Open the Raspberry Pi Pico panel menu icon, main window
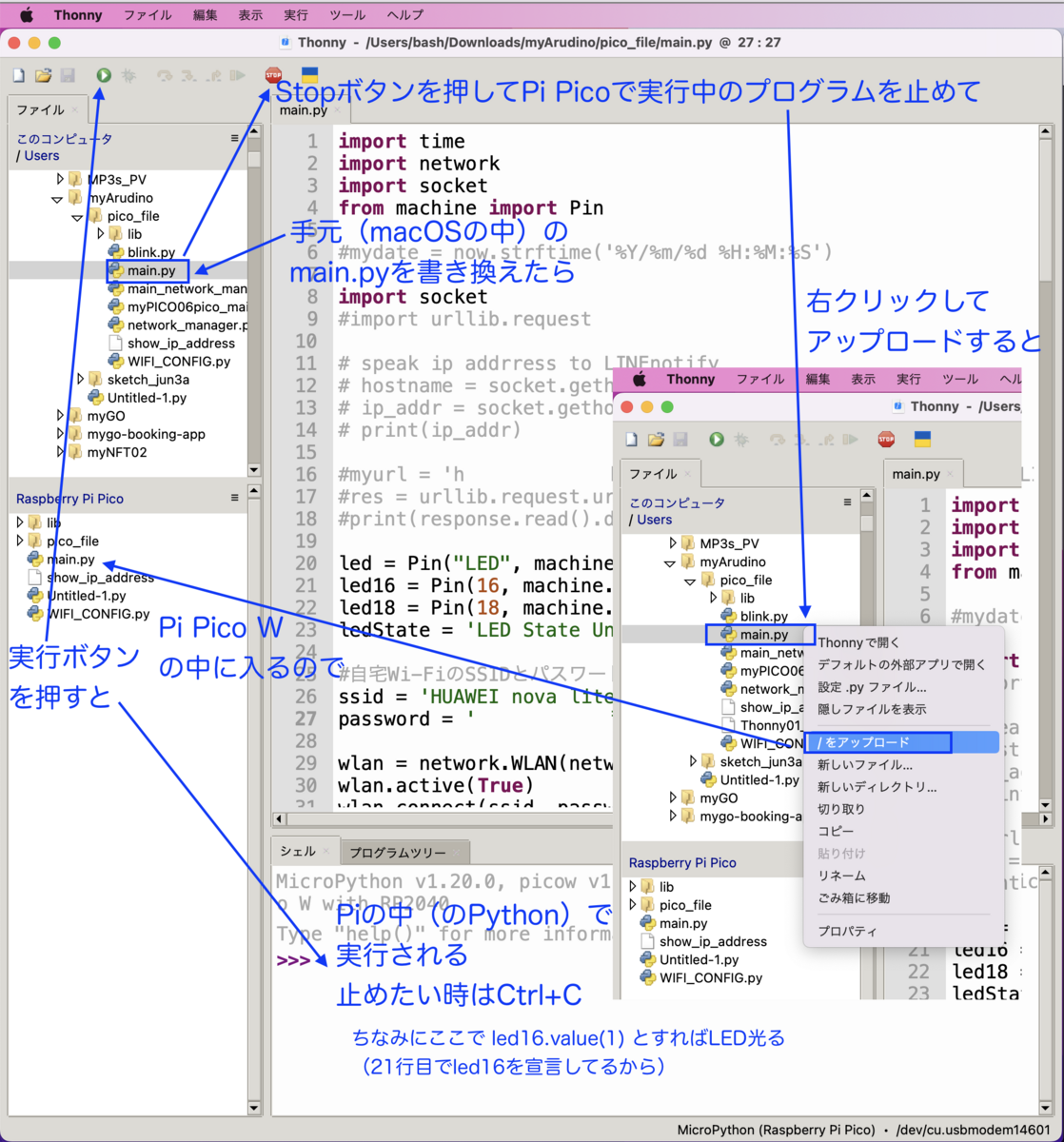This screenshot has width=1064, height=1142. (235, 498)
